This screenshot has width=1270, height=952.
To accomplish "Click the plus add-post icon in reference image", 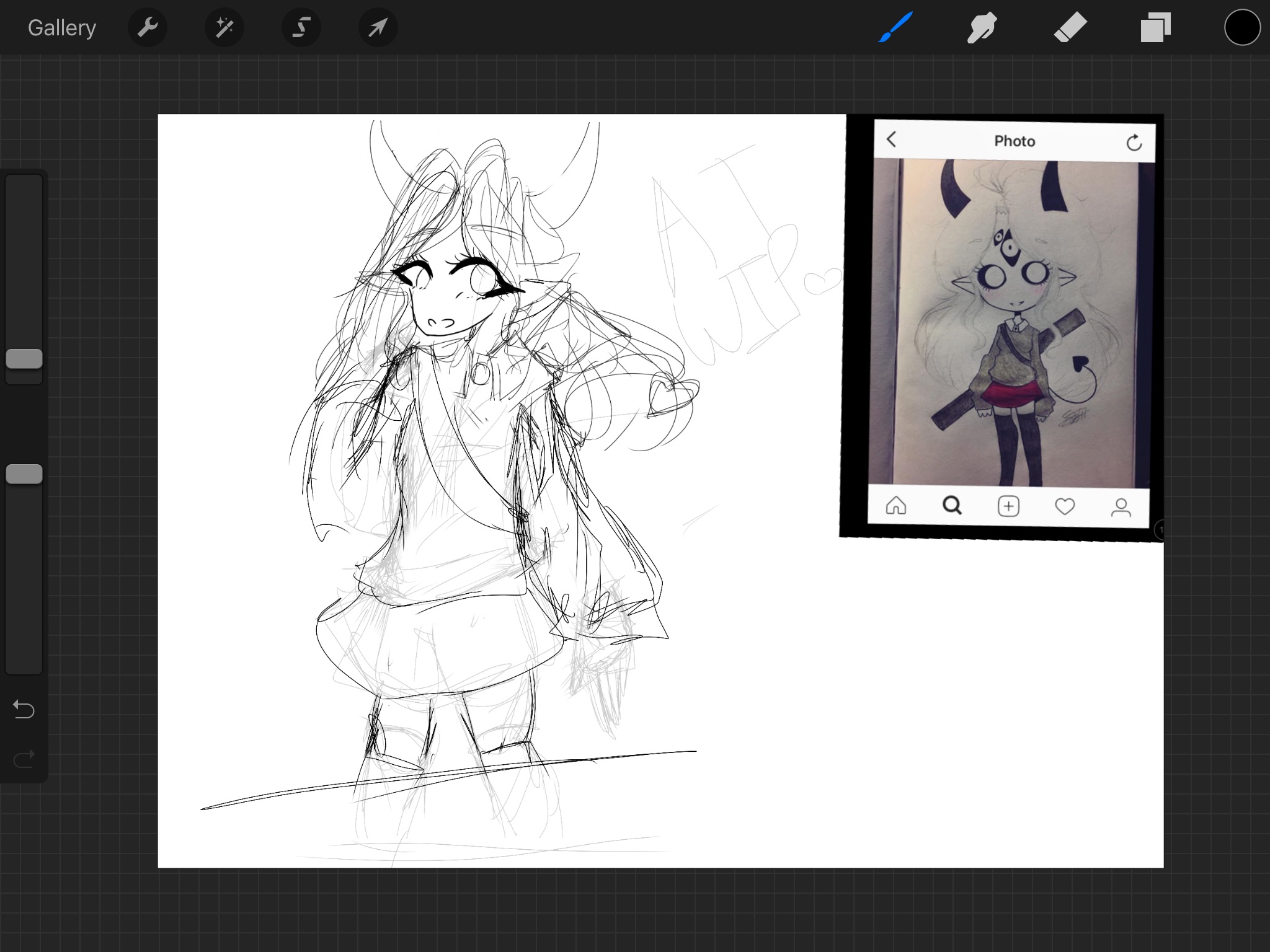I will (x=1008, y=506).
